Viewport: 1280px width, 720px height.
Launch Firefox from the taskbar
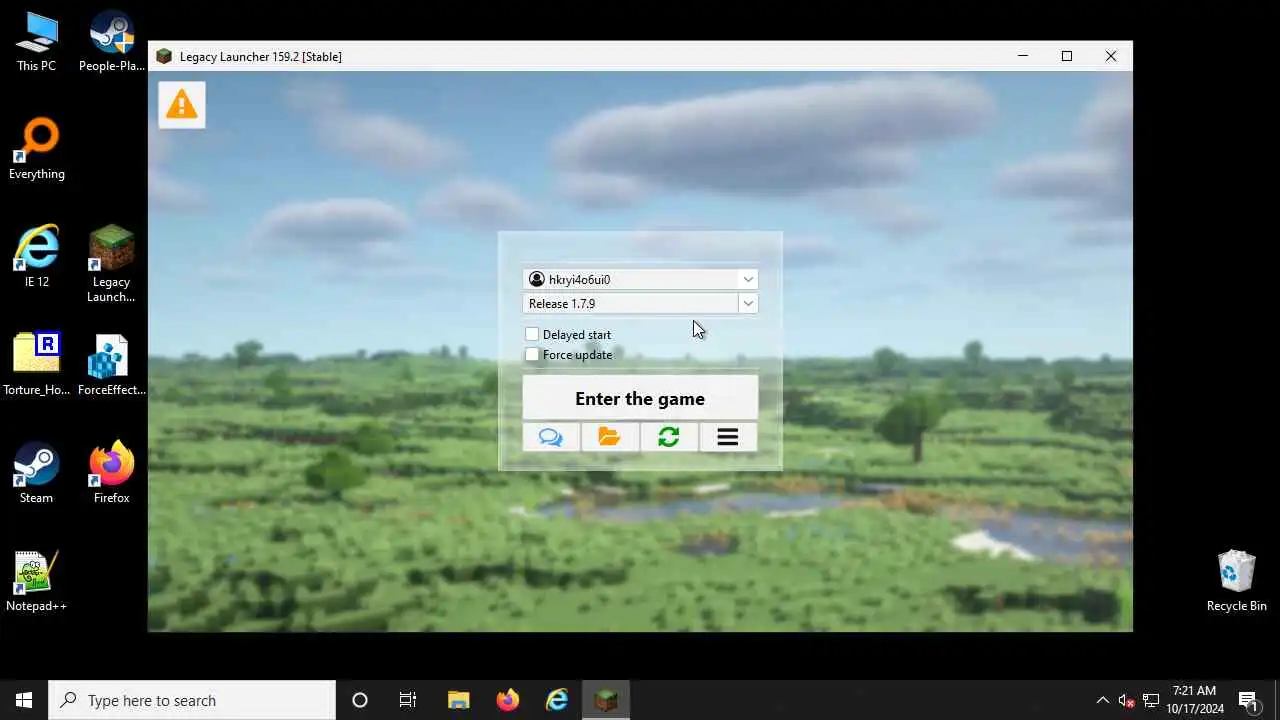[508, 700]
